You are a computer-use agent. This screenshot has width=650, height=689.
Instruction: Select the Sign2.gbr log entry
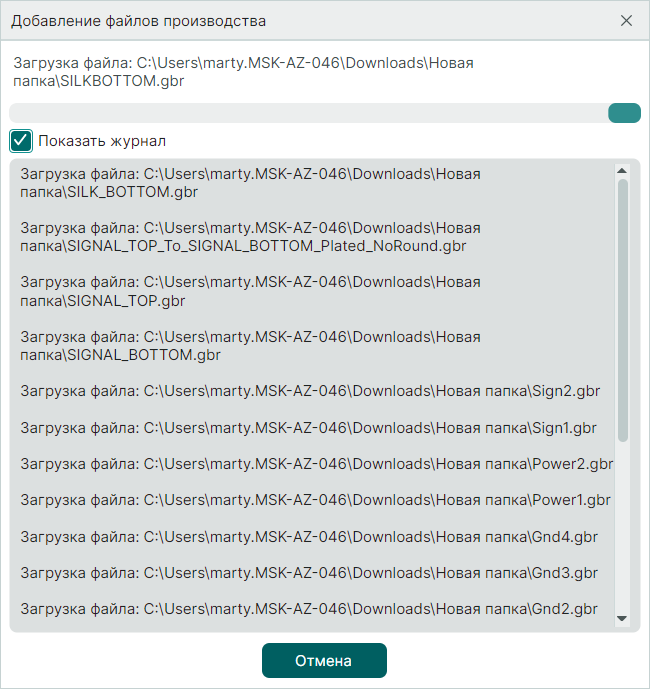310,391
